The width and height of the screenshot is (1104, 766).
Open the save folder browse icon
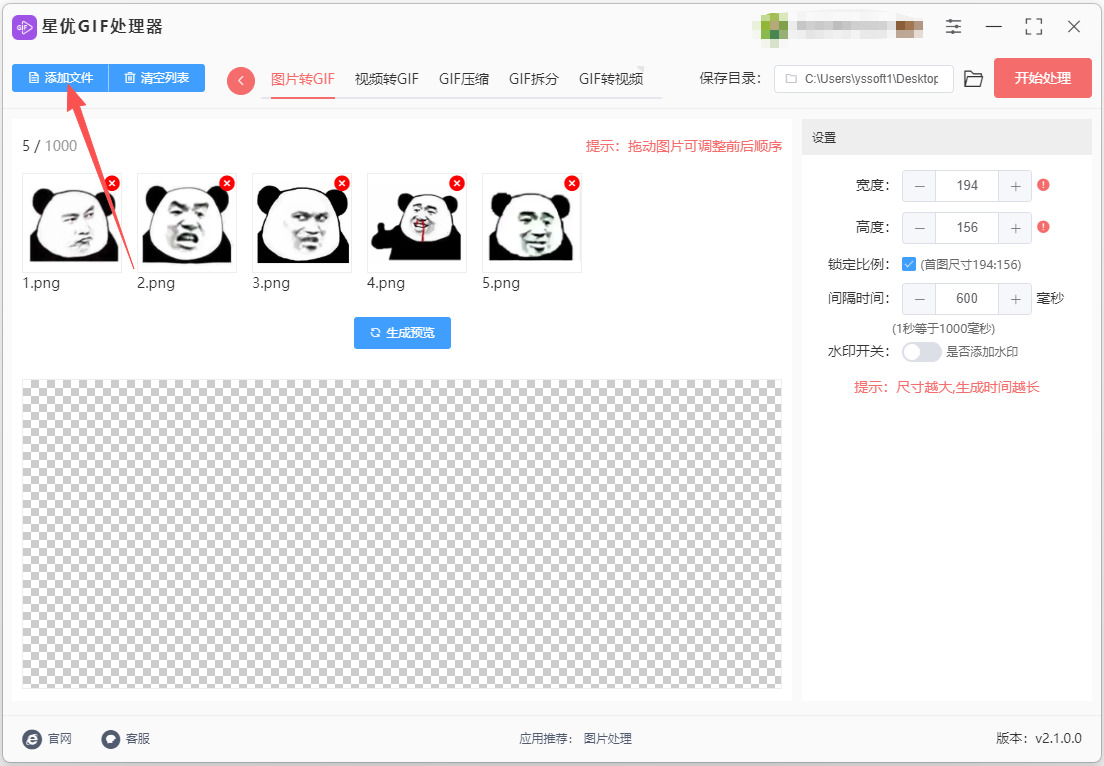973,79
